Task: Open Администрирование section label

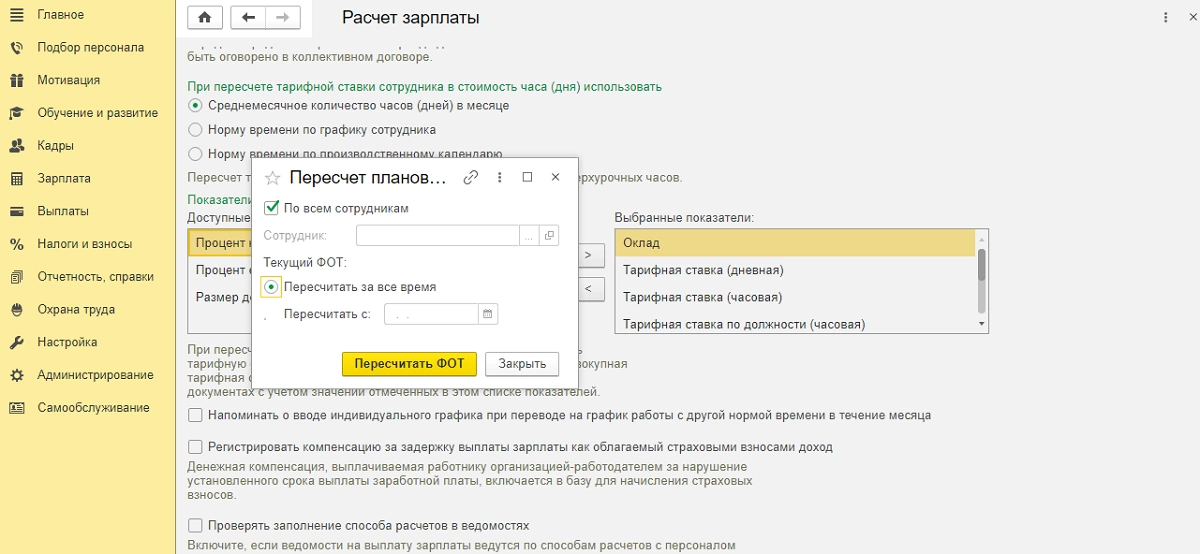Action: click(96, 375)
